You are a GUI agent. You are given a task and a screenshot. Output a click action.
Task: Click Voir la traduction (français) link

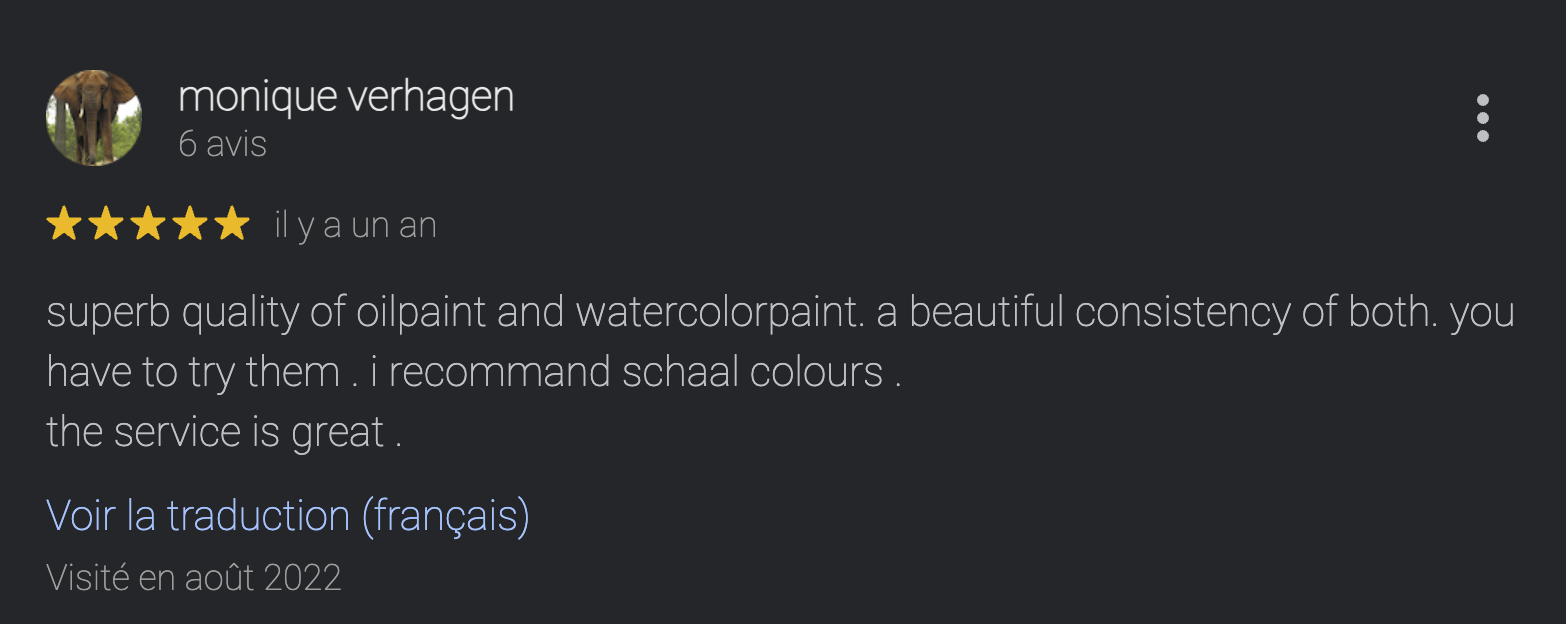pyautogui.click(x=288, y=516)
